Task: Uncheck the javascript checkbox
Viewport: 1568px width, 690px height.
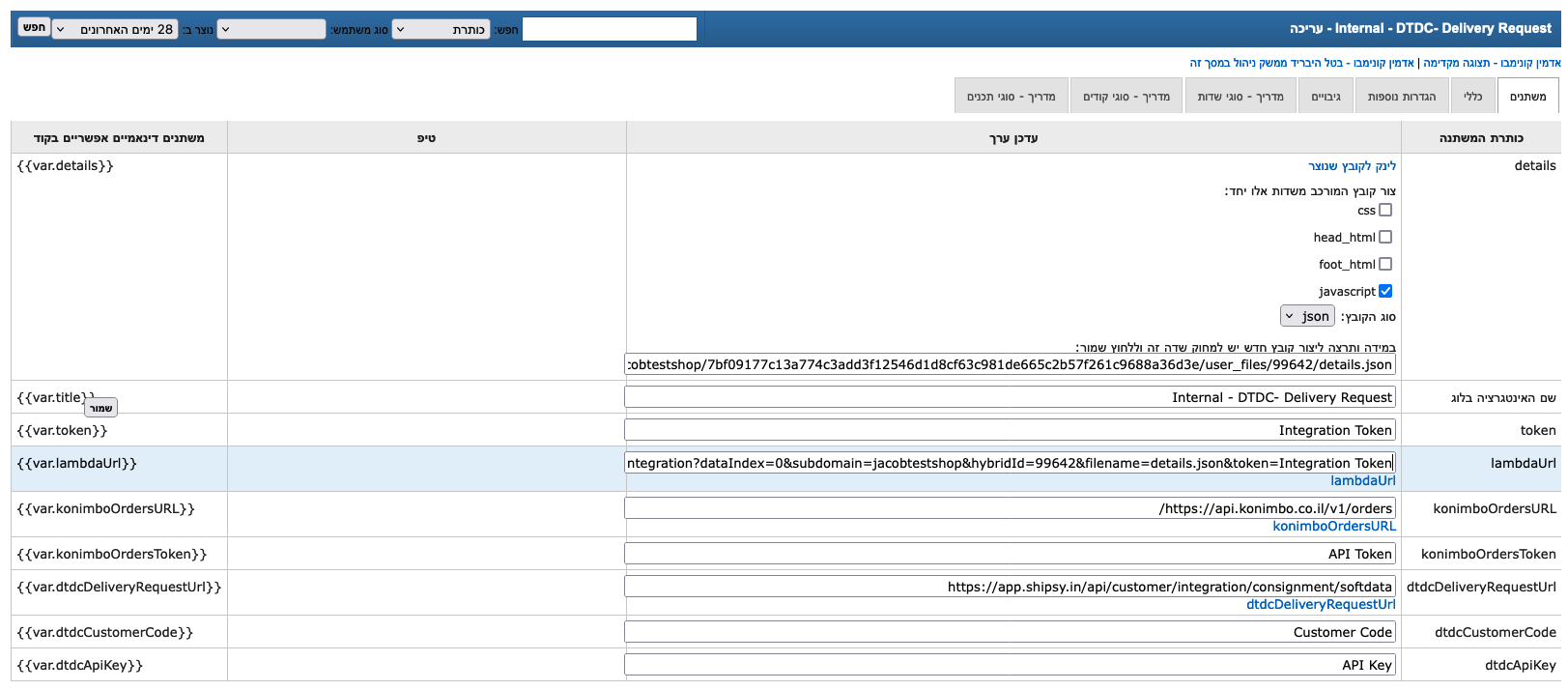Action: coord(1385,291)
